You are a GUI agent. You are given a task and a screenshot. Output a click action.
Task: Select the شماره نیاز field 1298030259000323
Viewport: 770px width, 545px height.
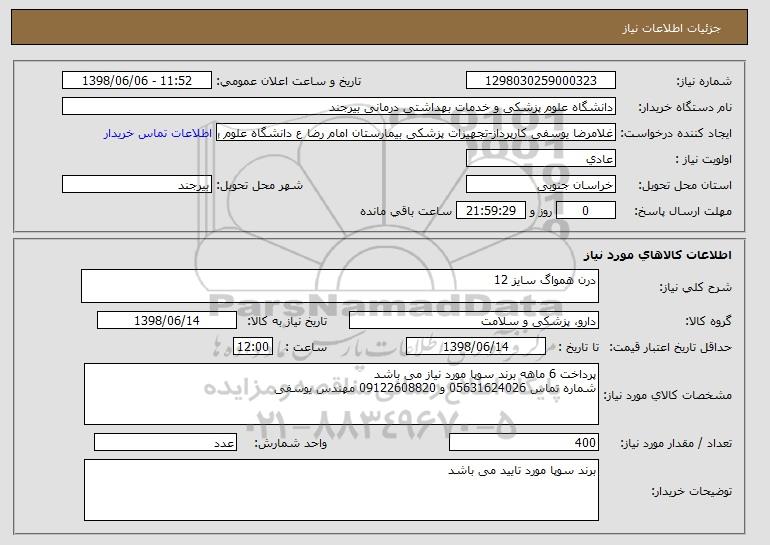(x=541, y=81)
